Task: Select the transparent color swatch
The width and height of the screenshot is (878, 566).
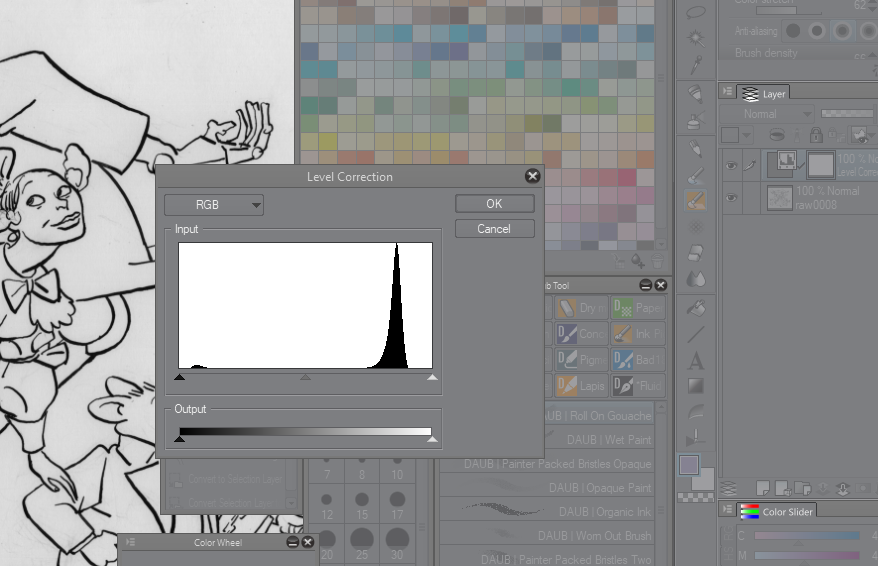Action: 696,497
